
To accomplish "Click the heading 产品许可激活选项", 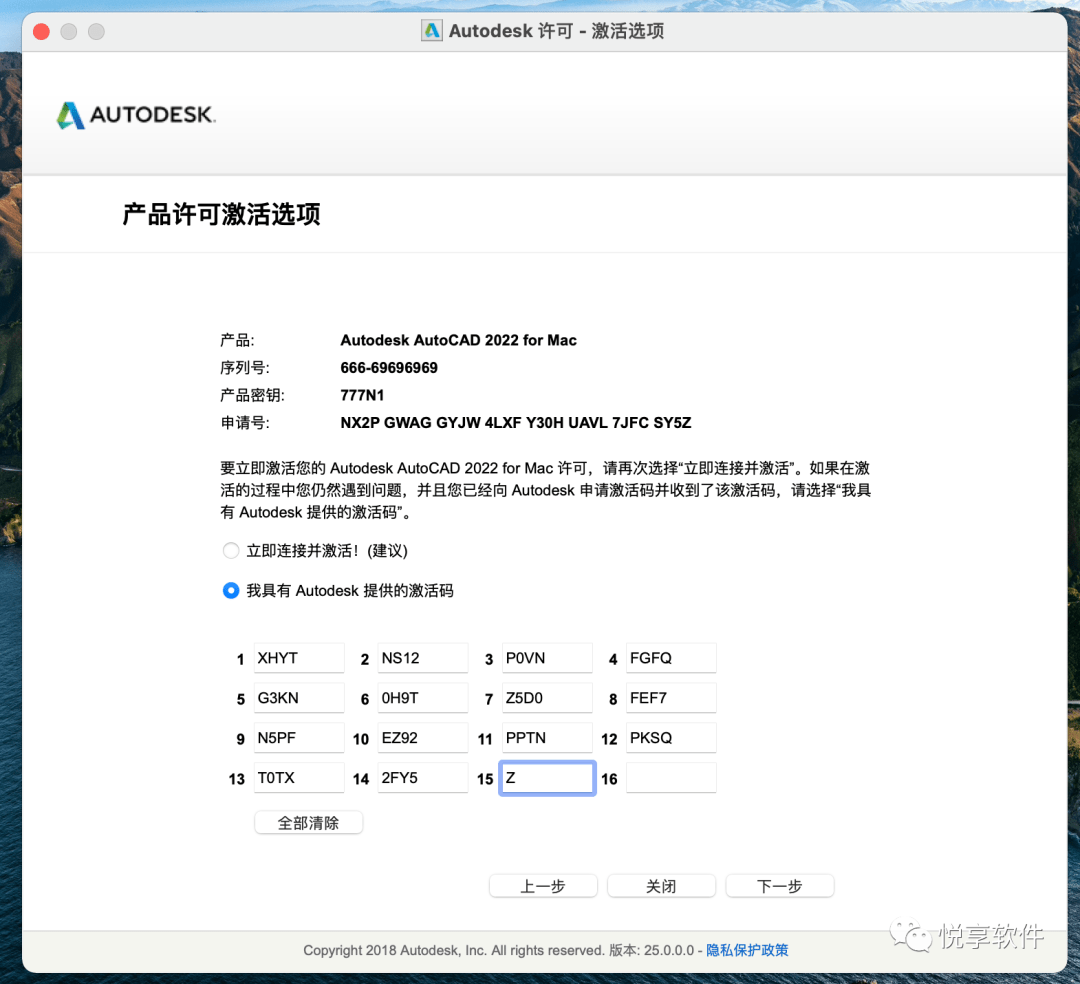I will coord(222,214).
